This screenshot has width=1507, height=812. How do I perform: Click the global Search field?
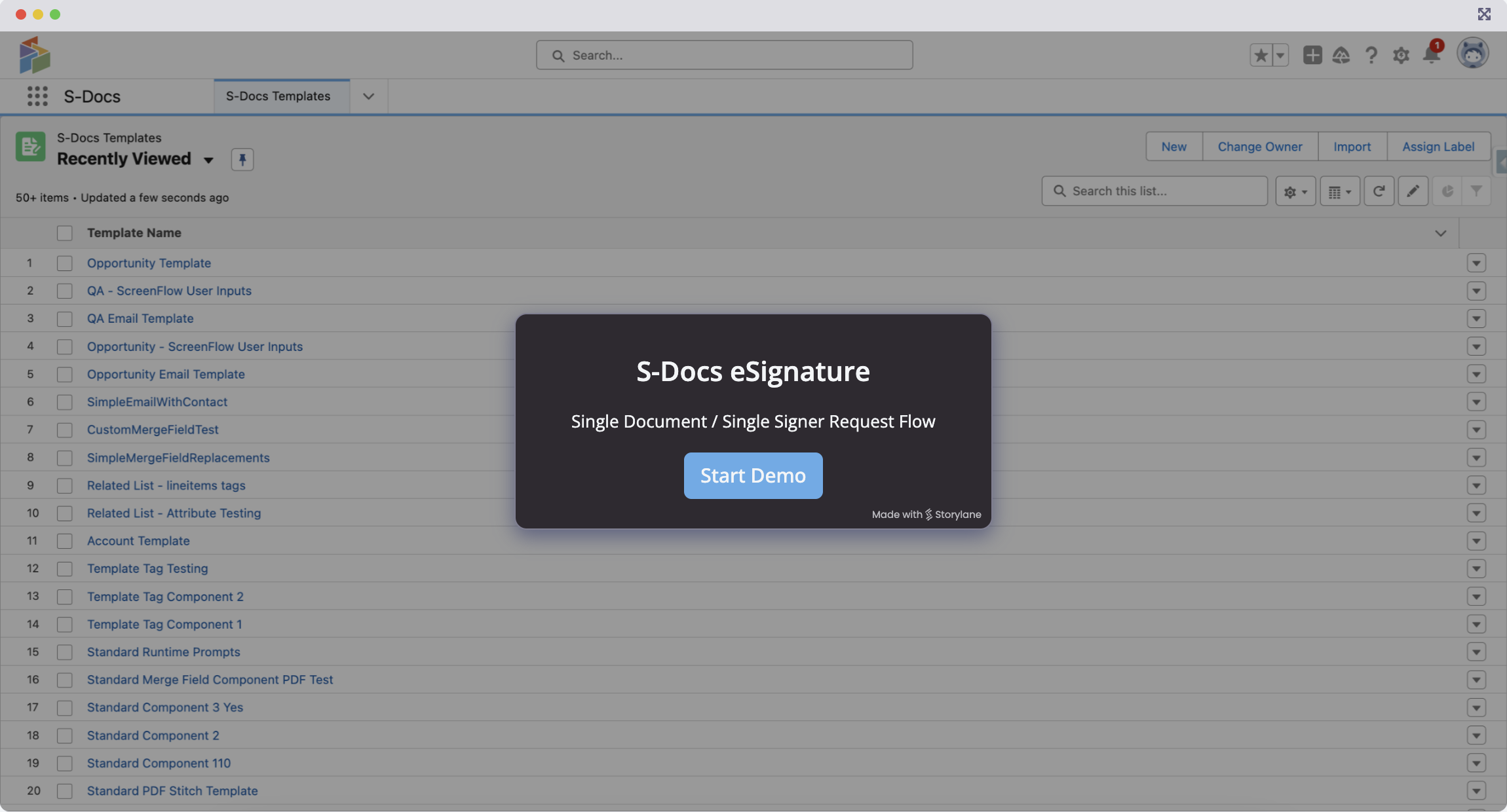click(x=724, y=55)
